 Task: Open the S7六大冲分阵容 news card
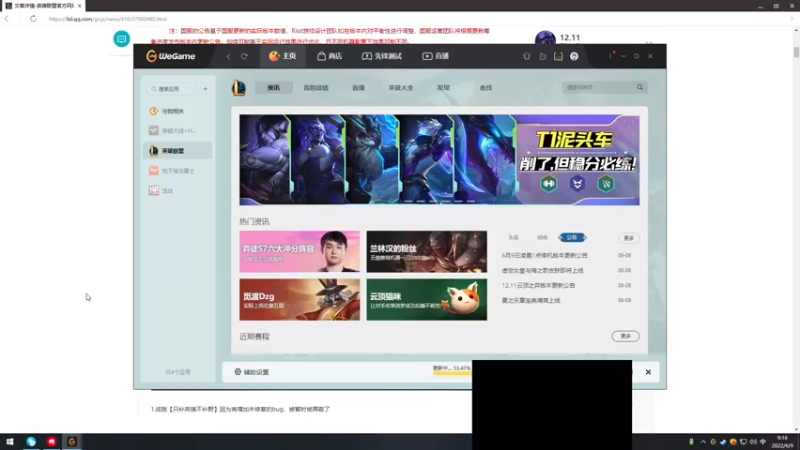[299, 252]
